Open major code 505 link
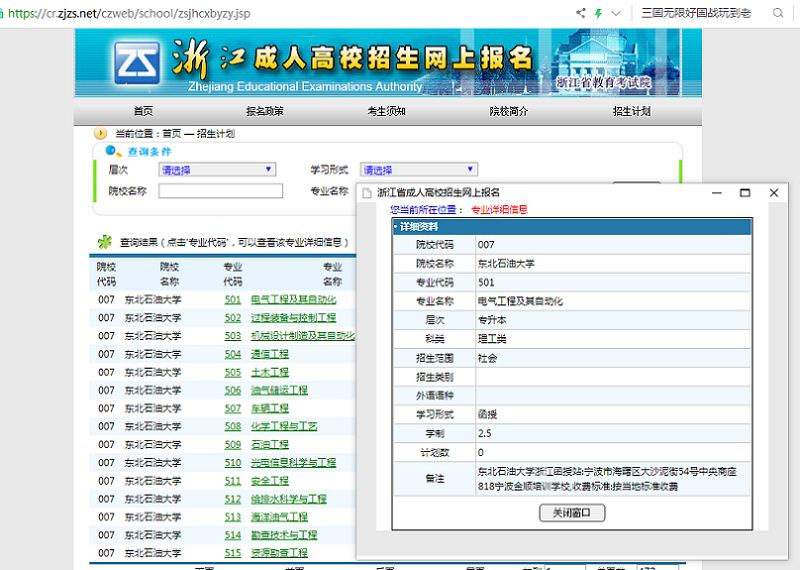Image resolution: width=800 pixels, height=570 pixels. (233, 373)
